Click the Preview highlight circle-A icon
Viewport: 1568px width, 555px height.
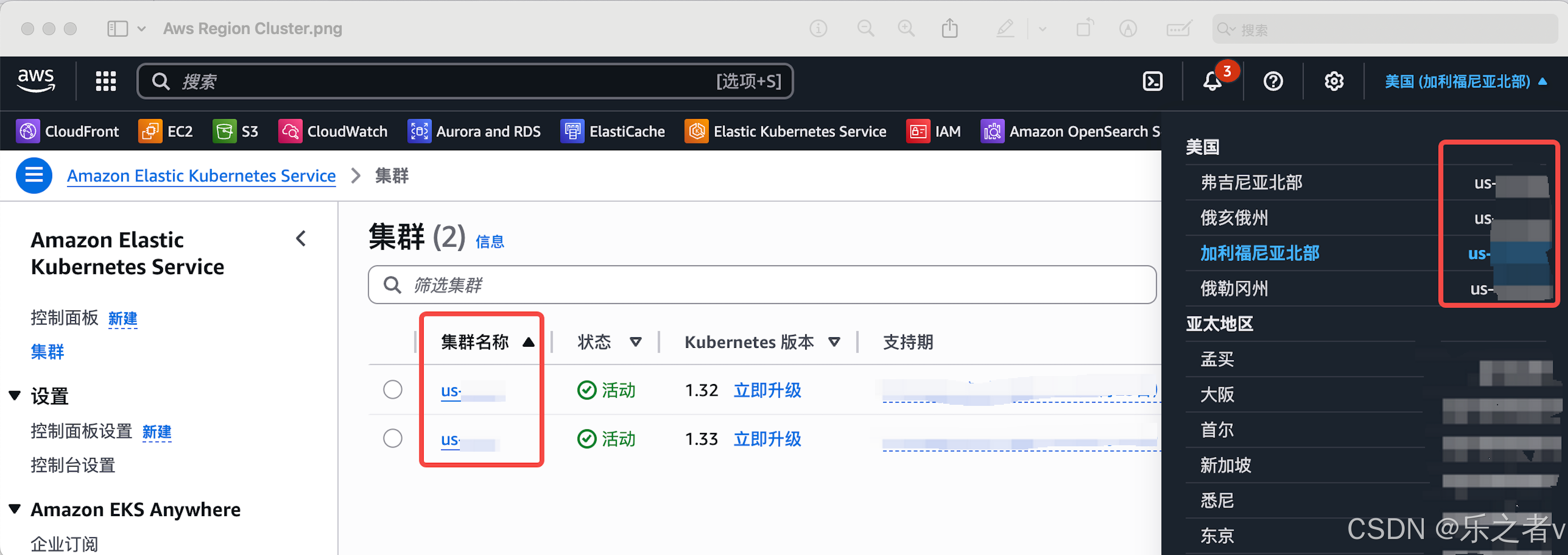coord(1128,29)
